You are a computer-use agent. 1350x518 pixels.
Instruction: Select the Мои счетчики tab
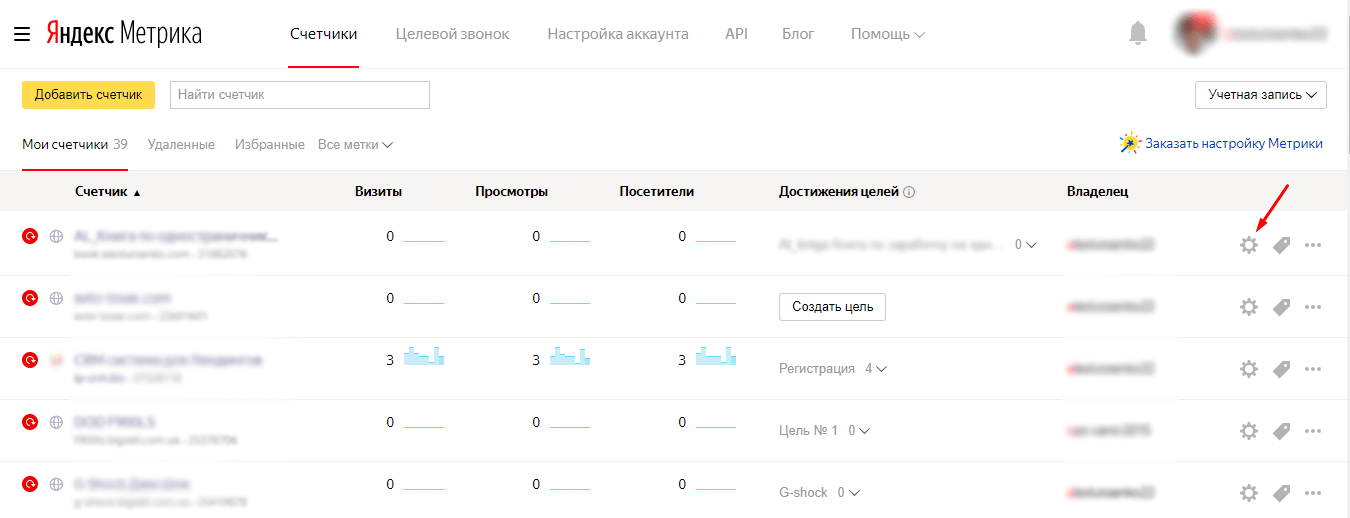coord(75,144)
